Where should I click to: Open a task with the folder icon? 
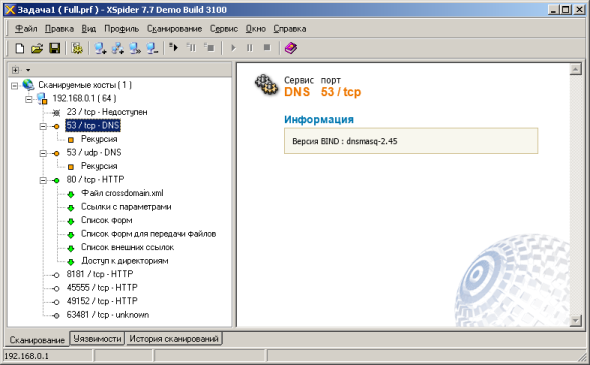[37, 48]
